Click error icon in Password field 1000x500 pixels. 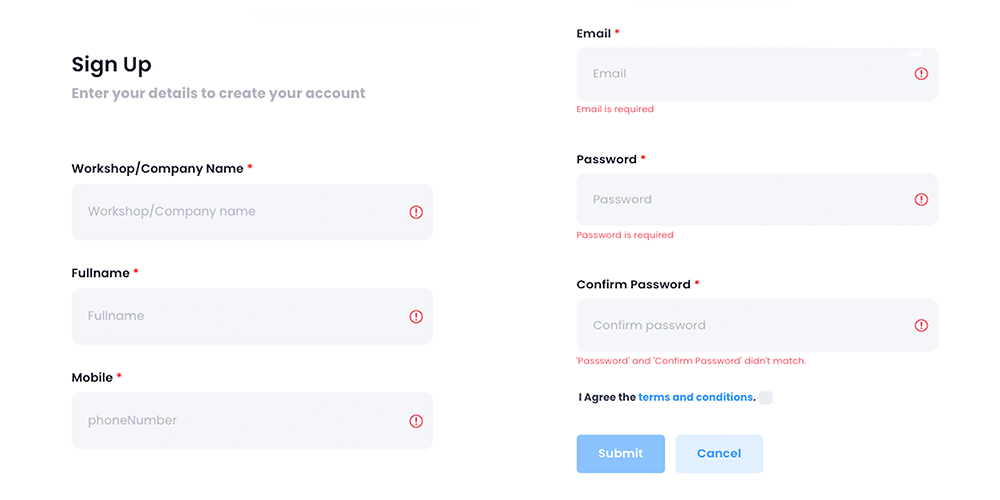(x=921, y=200)
